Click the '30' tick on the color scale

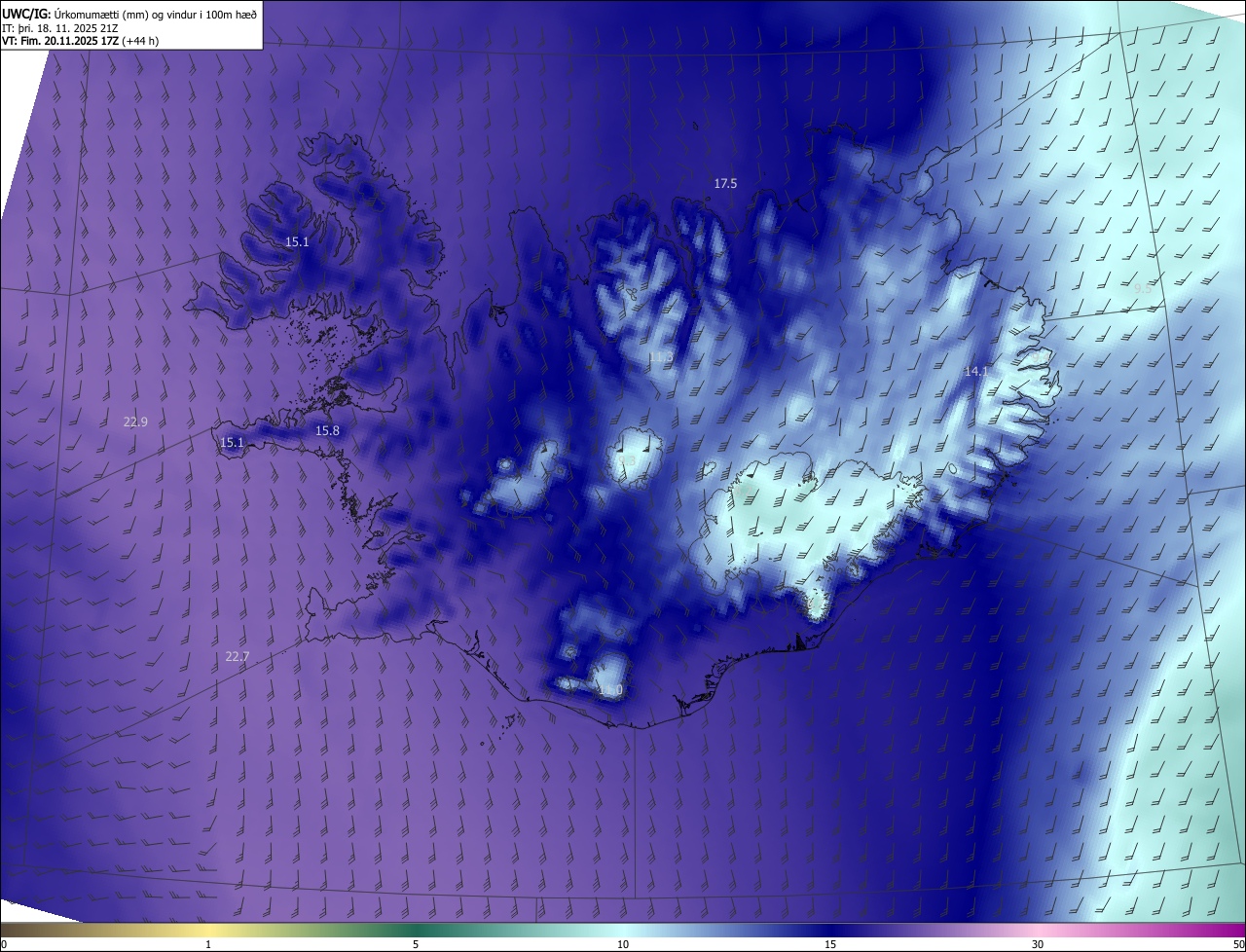pyautogui.click(x=1038, y=944)
